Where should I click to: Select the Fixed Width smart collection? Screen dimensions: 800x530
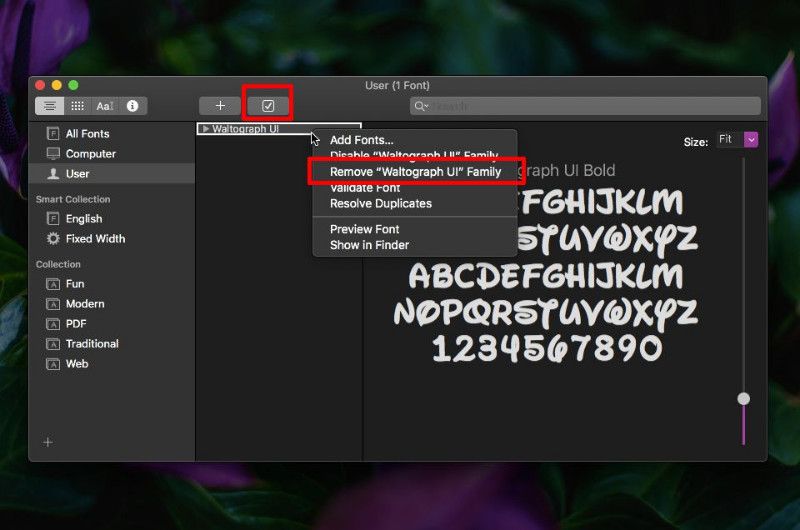(95, 239)
